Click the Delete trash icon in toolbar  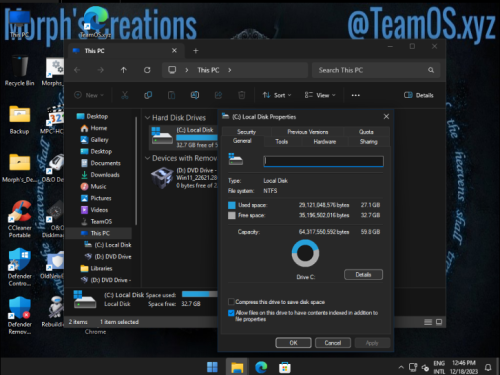click(x=242, y=95)
